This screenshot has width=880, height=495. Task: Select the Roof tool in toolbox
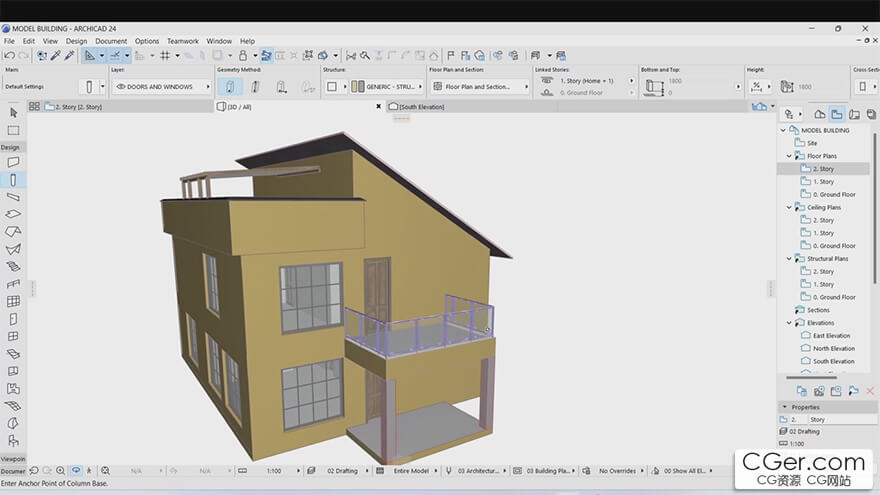click(13, 232)
